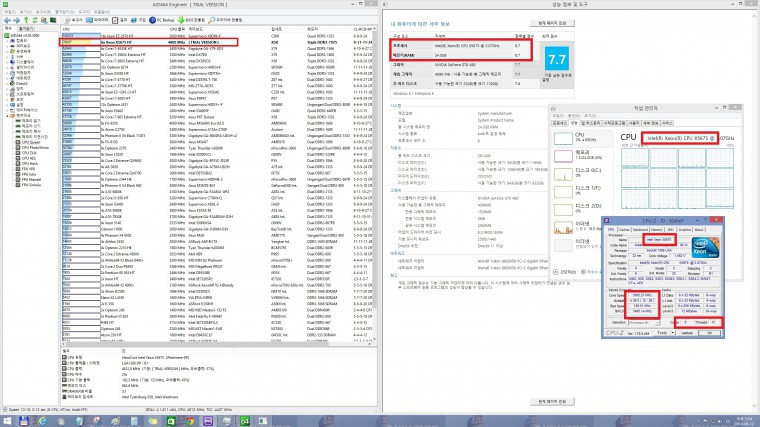This screenshot has width=760, height=427.
Task: Expand the DirectX tree node arrow
Action: (7, 83)
